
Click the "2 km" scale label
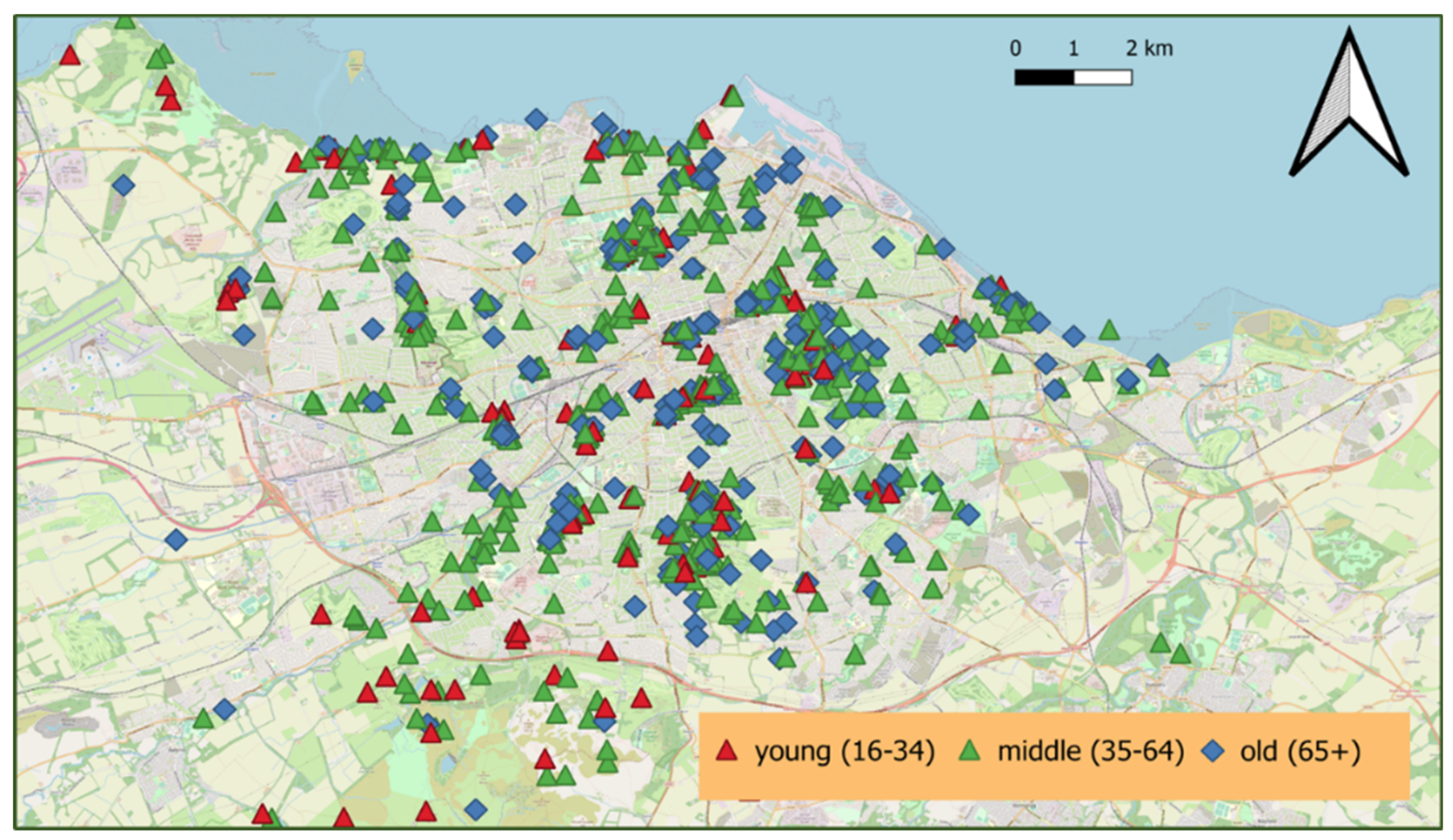point(1149,49)
